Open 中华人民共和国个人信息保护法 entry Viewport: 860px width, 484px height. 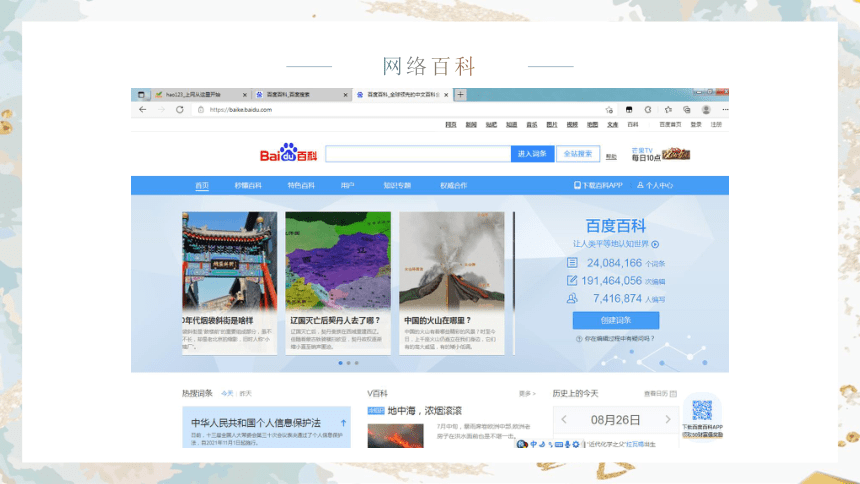pyautogui.click(x=256, y=423)
